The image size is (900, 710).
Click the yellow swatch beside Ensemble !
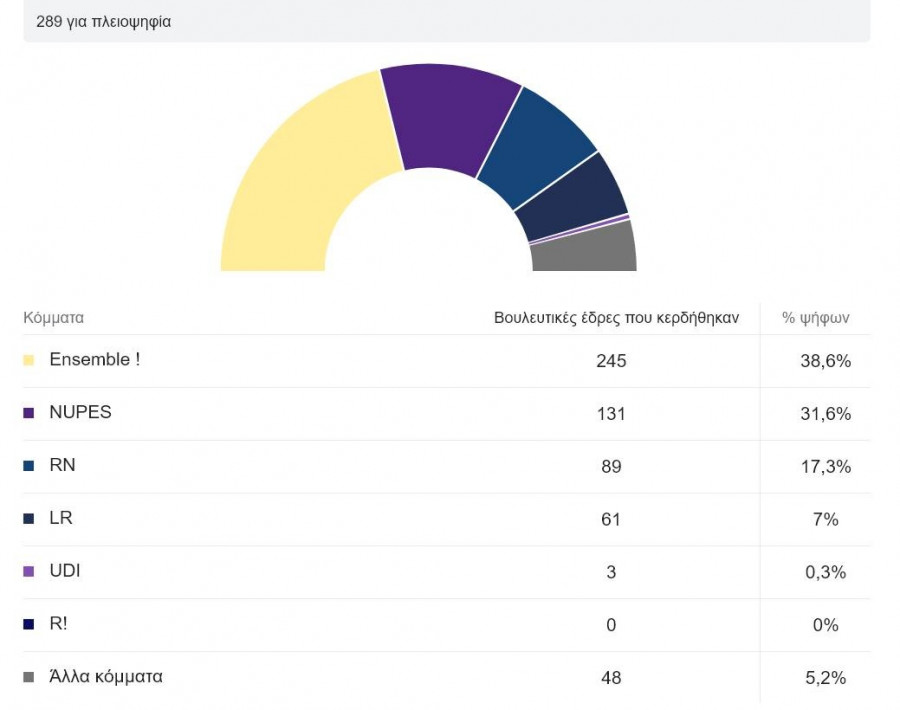click(29, 360)
